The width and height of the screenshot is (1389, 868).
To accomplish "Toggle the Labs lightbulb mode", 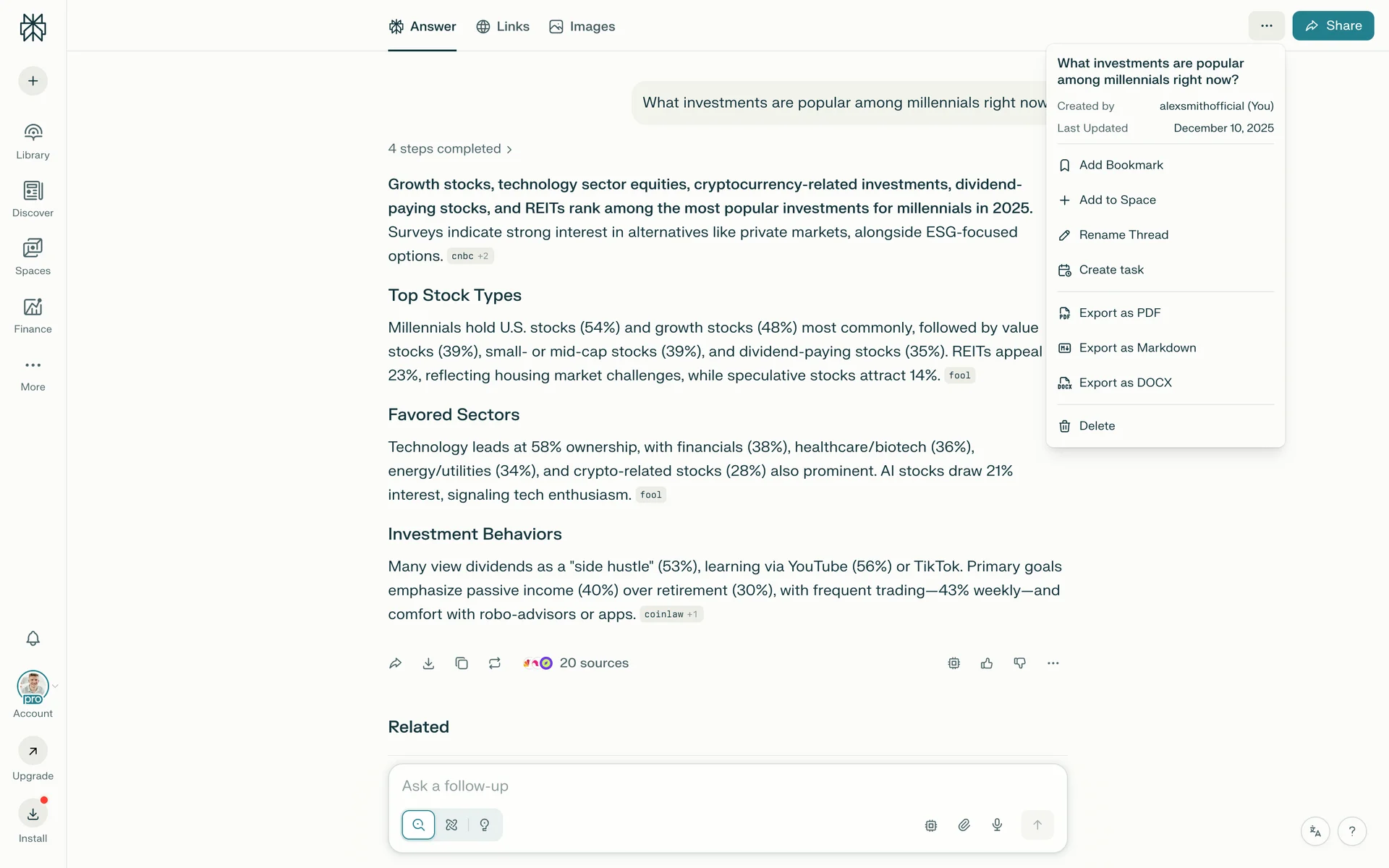I will 485,825.
